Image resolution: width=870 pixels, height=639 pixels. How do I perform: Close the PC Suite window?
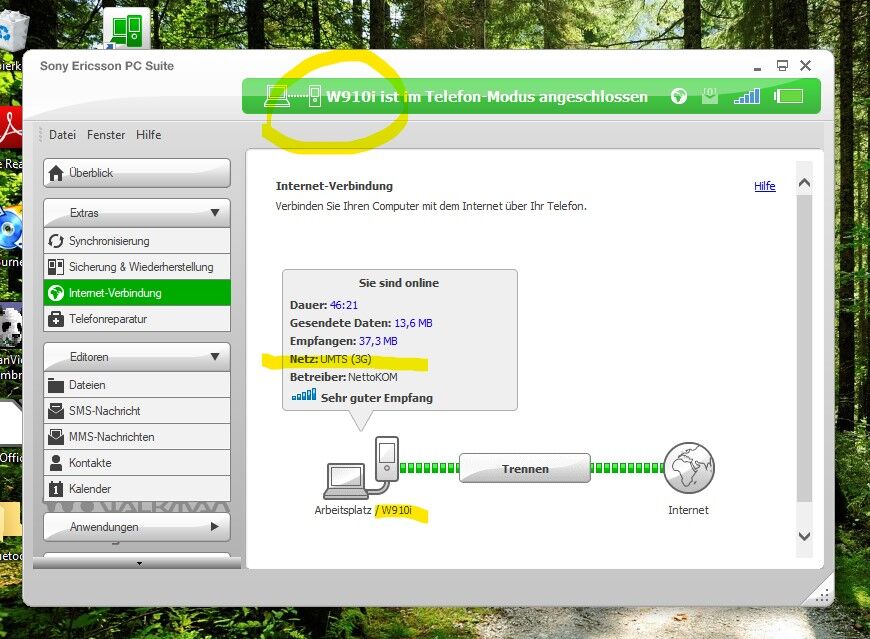click(806, 65)
